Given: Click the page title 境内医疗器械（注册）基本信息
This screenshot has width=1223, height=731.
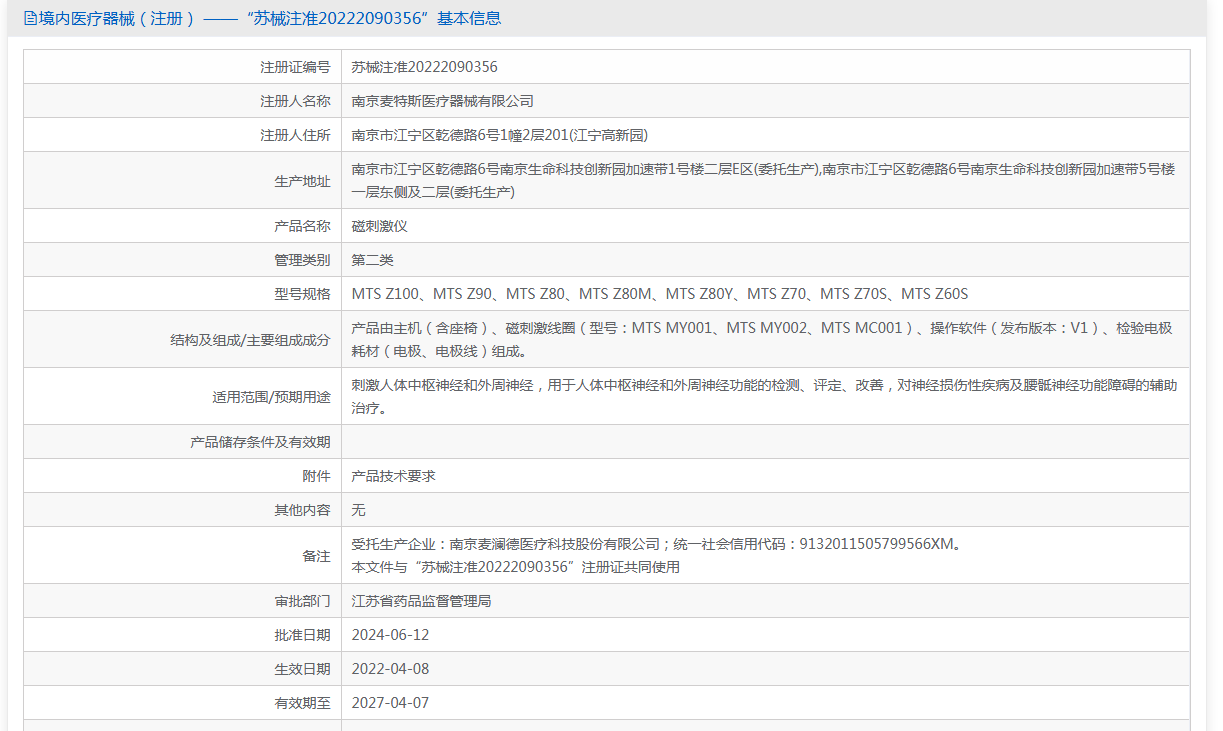Looking at the screenshot, I should click(269, 18).
